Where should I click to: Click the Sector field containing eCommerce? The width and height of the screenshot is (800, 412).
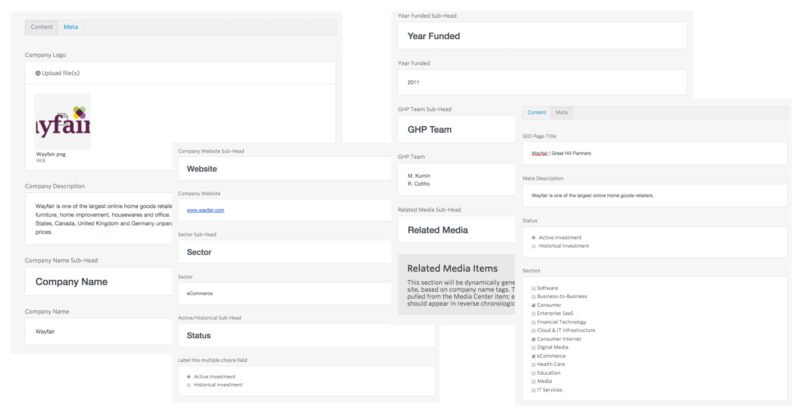click(285, 294)
